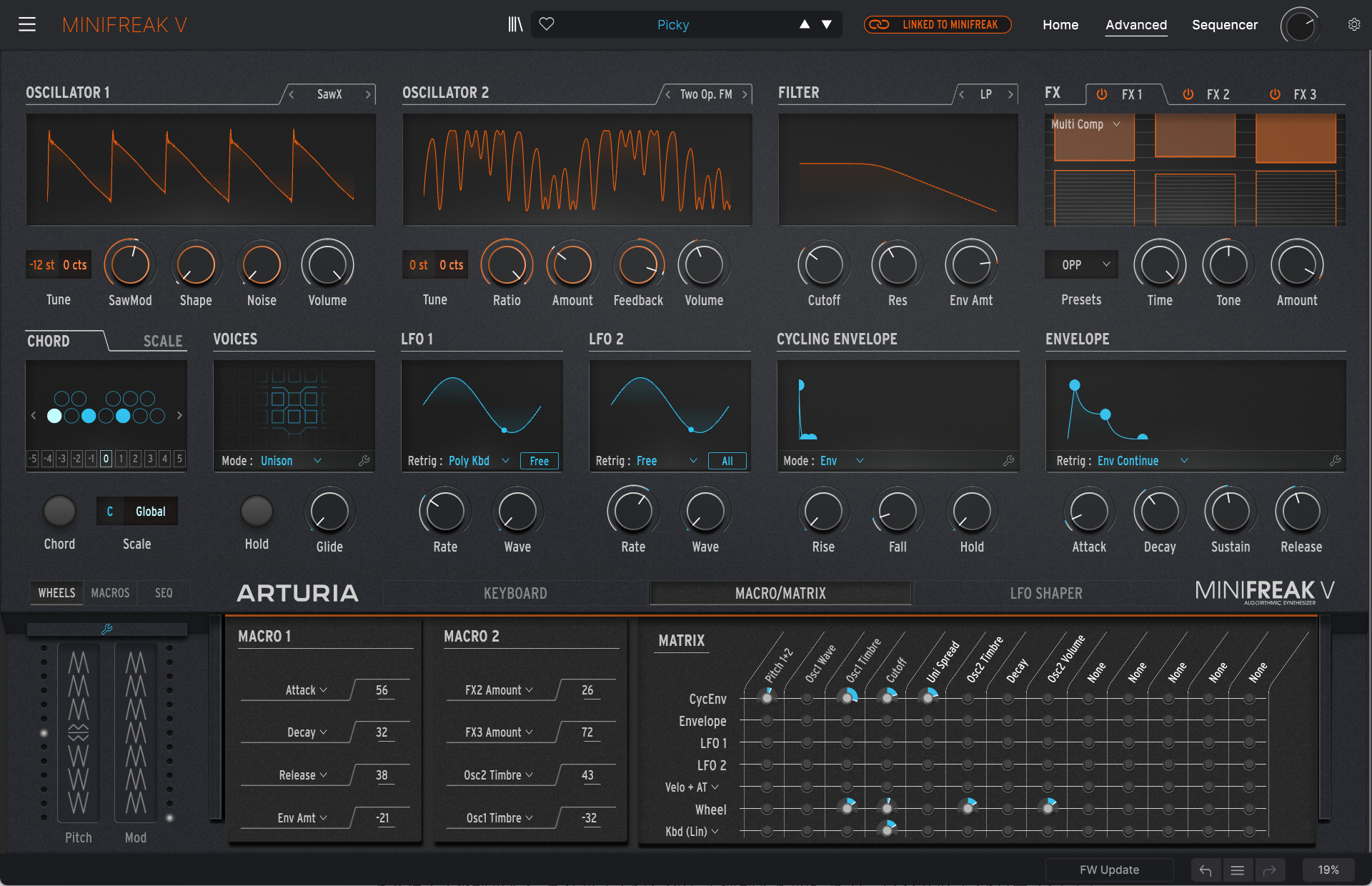Toggle LFO 1 Free button
Viewport: 1372px width, 886px height.
pyautogui.click(x=540, y=461)
